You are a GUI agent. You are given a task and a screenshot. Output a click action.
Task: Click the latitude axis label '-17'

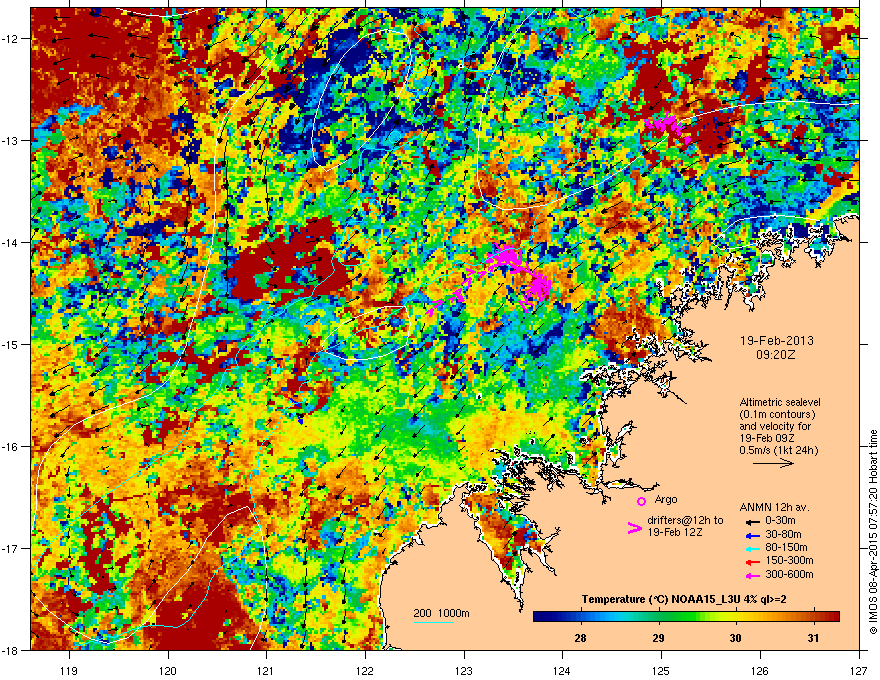(x=11, y=548)
